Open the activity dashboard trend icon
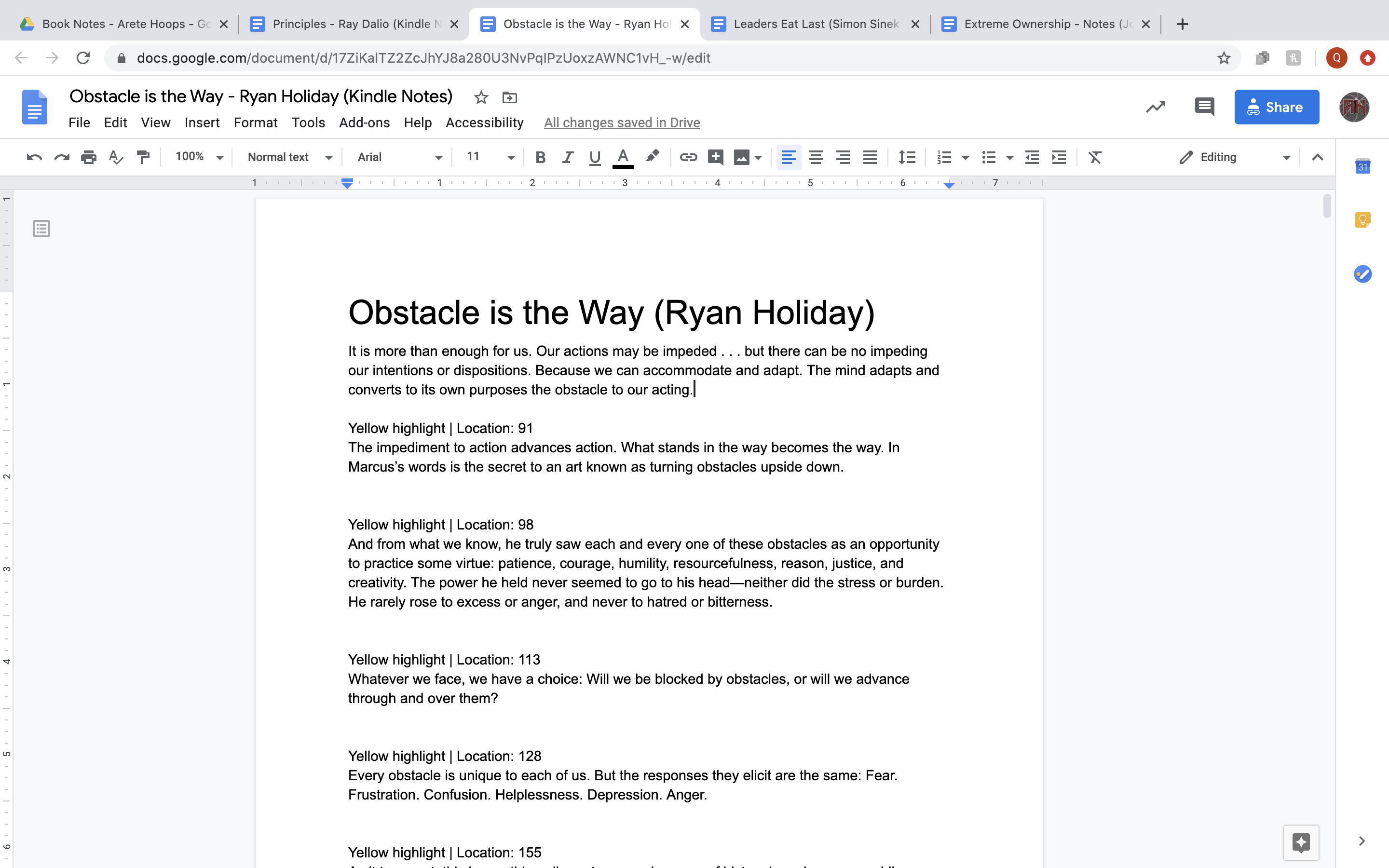Viewport: 1389px width, 868px height. pos(1156,107)
